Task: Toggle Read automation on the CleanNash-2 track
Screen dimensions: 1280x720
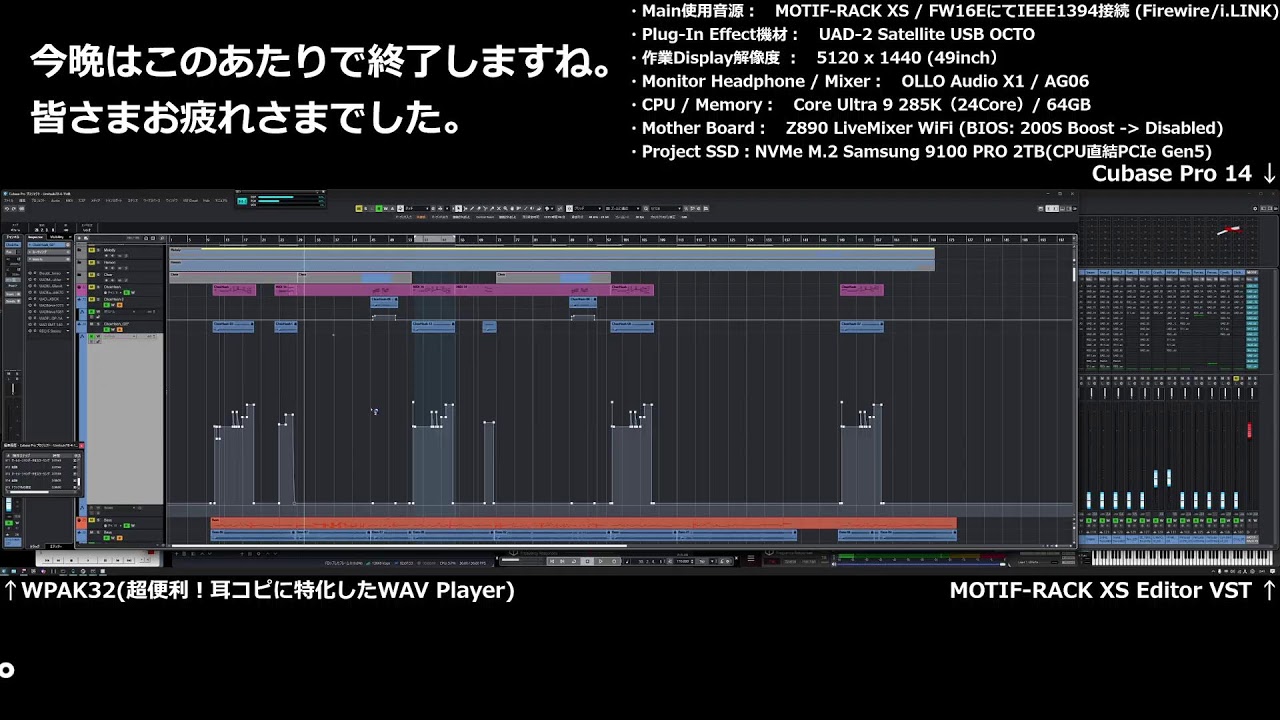Action: tap(106, 305)
